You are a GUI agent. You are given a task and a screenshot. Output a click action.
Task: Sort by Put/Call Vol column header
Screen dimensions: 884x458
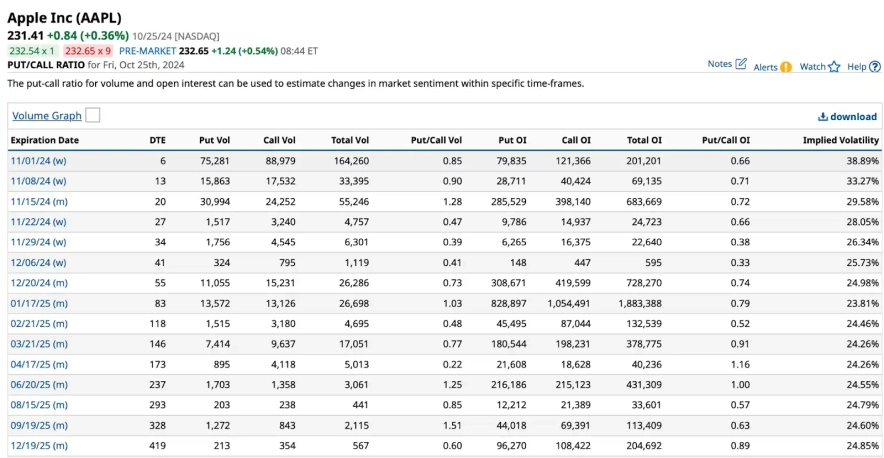point(436,140)
